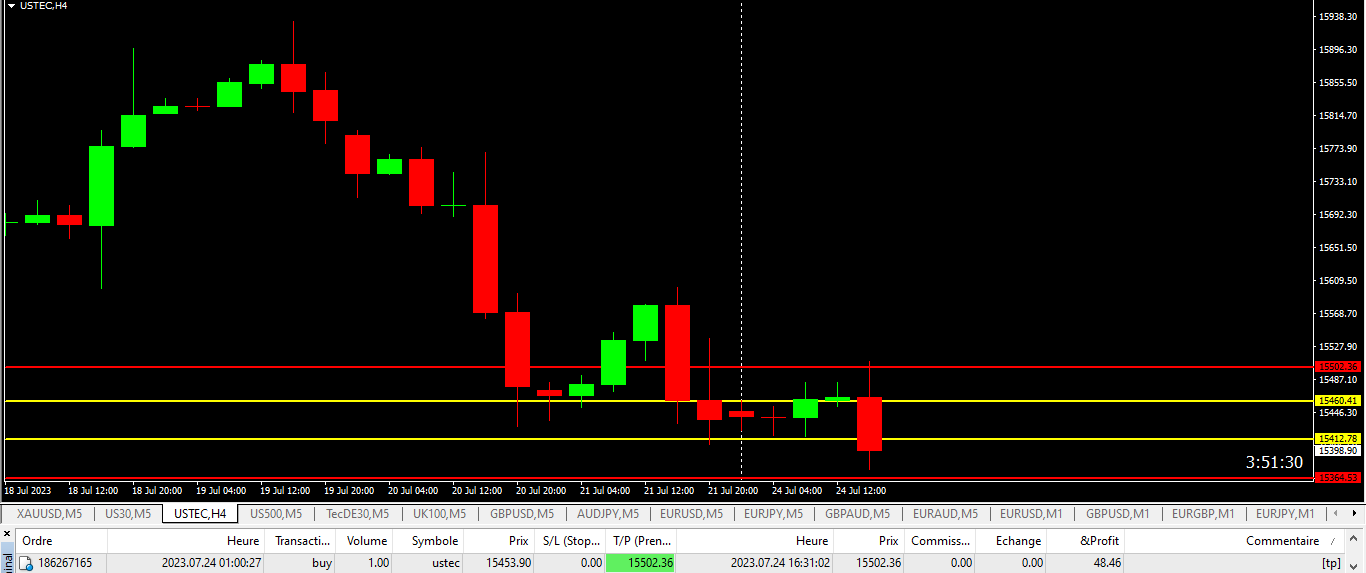
Task: Switch to the US30,M5 chart tab
Action: tap(128, 514)
